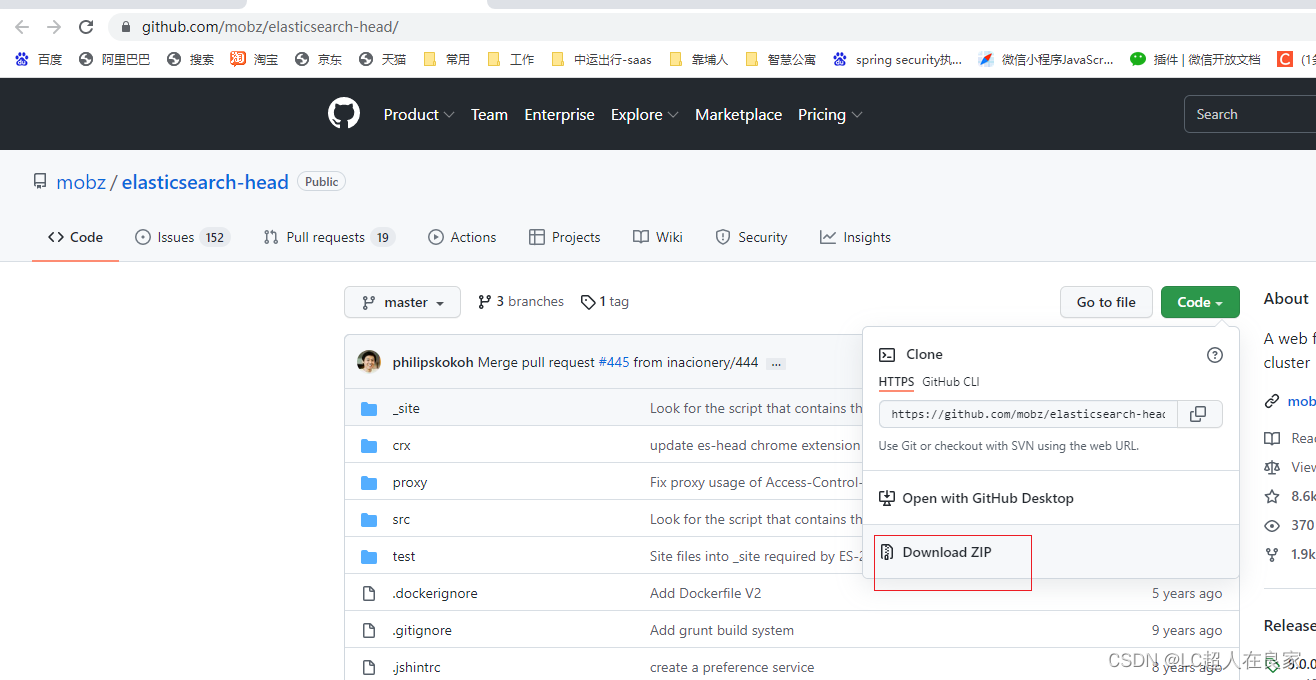Image resolution: width=1316 pixels, height=680 pixels.
Task: Click the browser back arrow
Action: click(22, 27)
